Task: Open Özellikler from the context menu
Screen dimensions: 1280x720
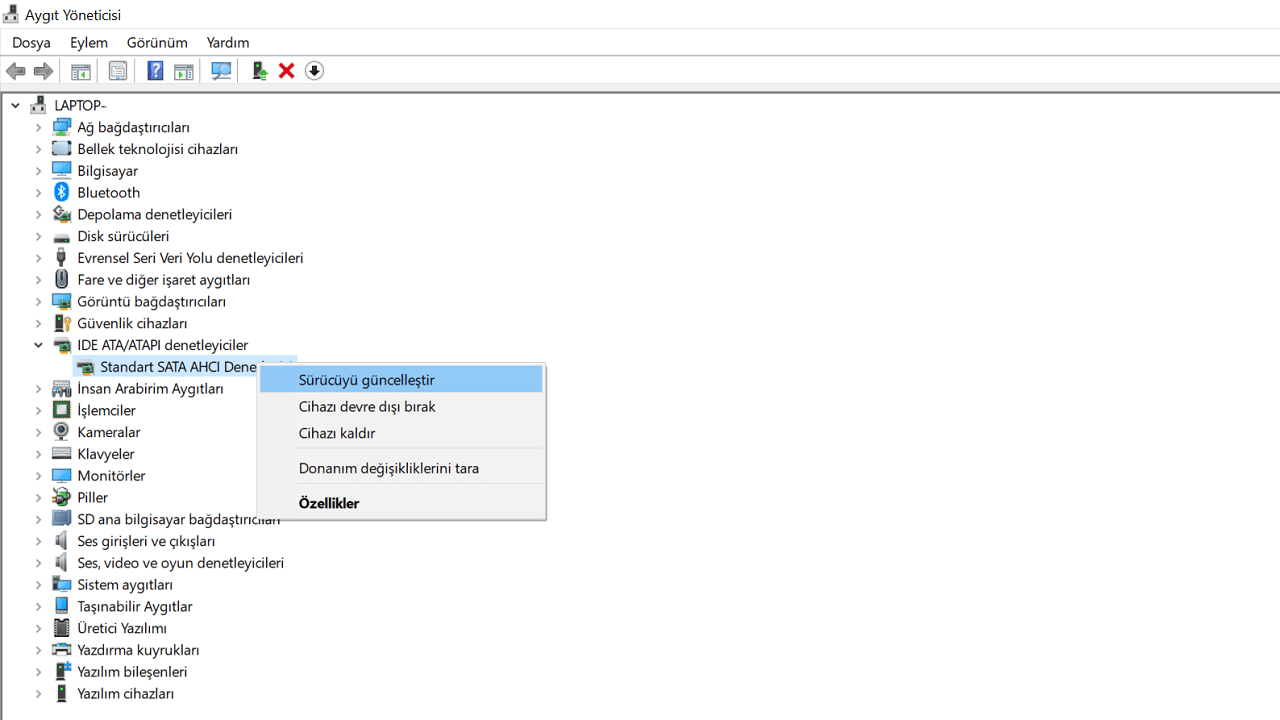Action: tap(328, 503)
